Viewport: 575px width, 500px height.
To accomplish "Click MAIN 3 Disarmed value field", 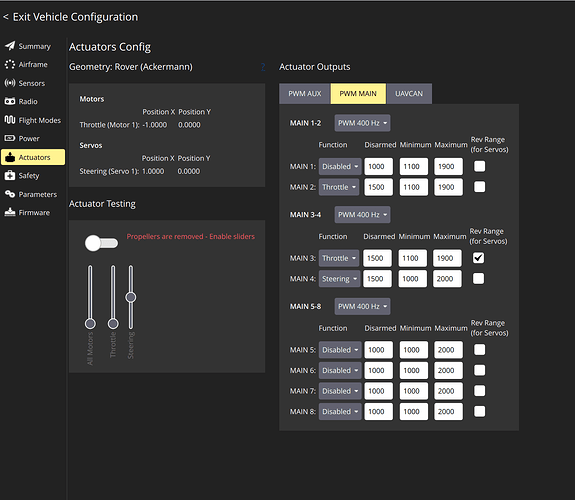I will click(377, 258).
